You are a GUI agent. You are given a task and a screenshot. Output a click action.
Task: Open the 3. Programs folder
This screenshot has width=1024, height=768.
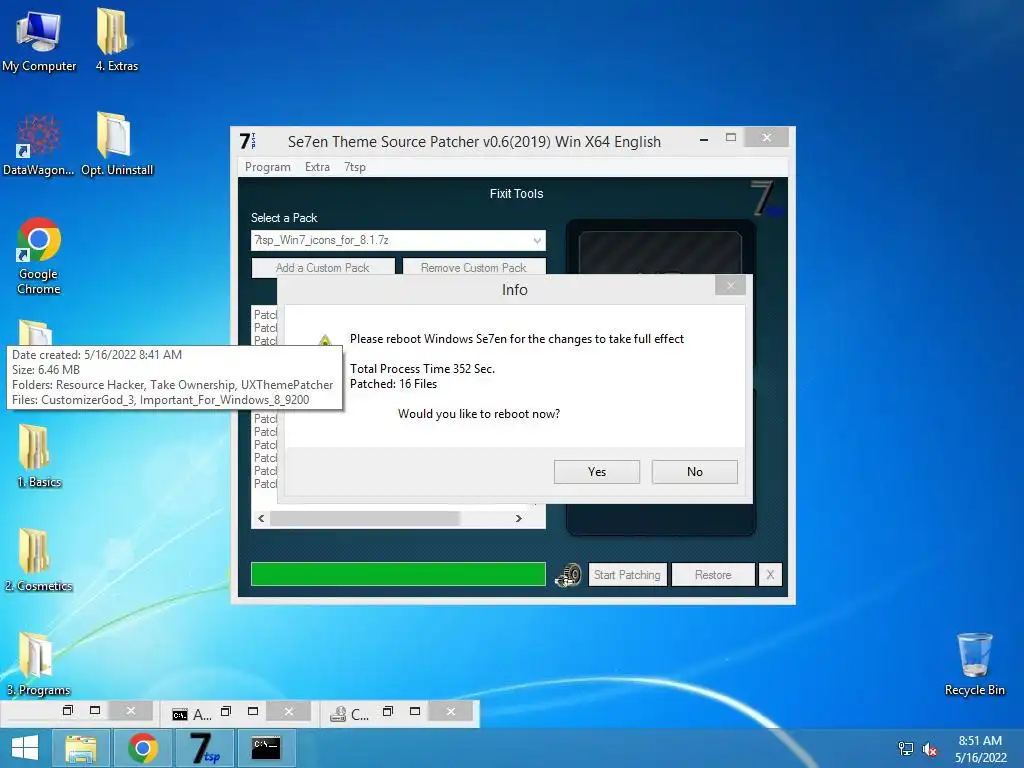[x=39, y=664]
